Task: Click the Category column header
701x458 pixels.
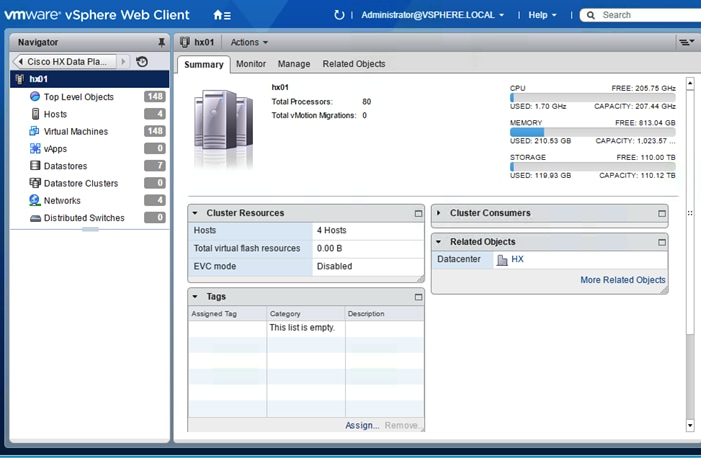Action: coord(306,314)
